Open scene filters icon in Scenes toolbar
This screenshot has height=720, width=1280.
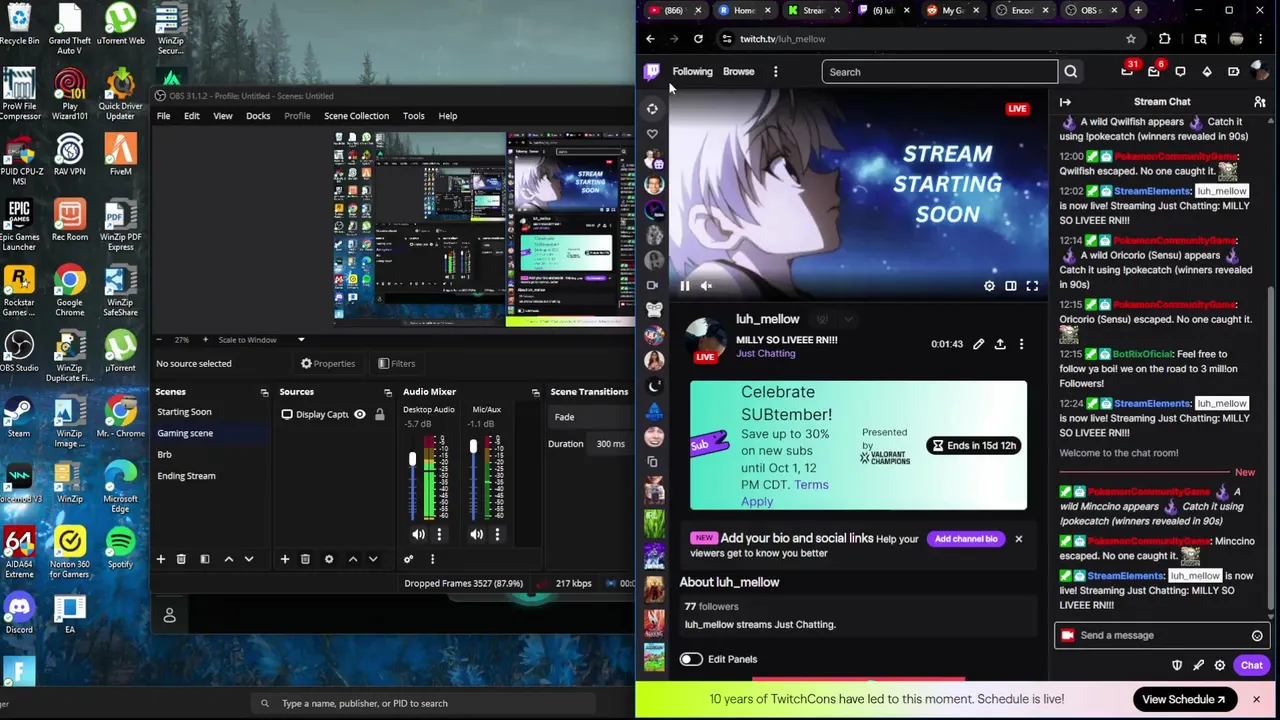click(204, 559)
